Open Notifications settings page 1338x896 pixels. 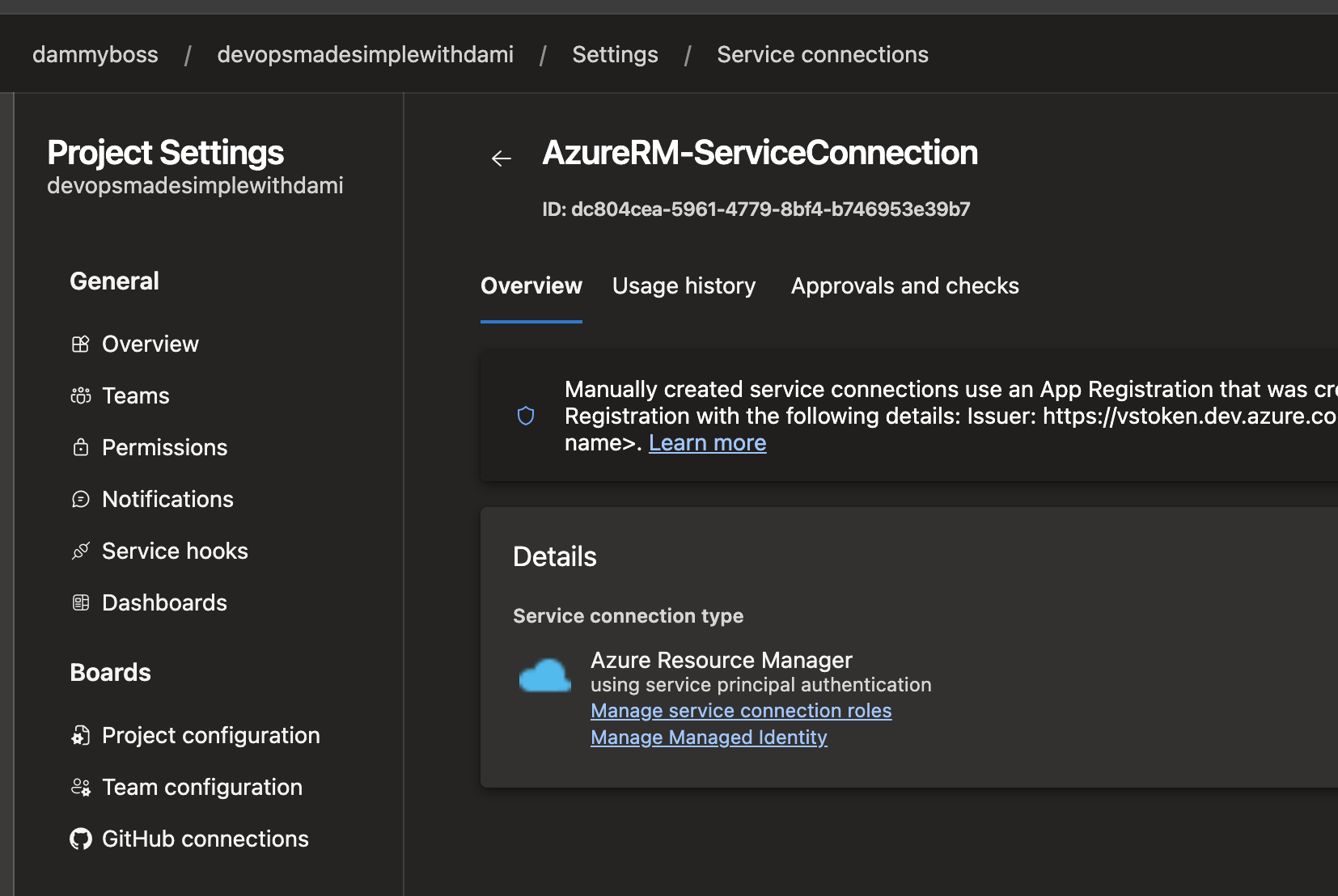(168, 500)
